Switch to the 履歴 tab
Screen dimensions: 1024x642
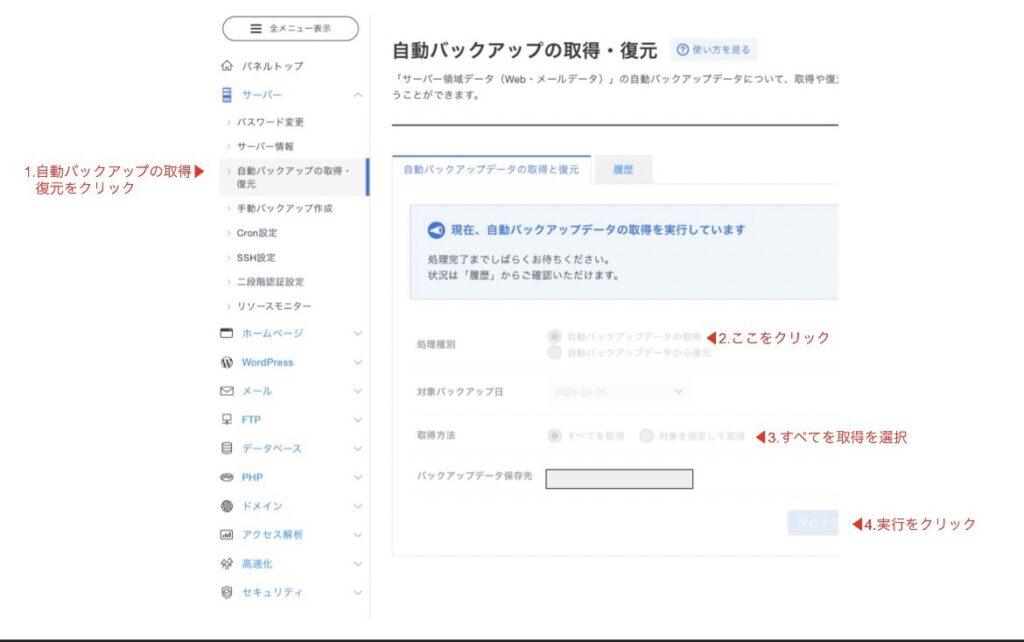pyautogui.click(x=623, y=170)
